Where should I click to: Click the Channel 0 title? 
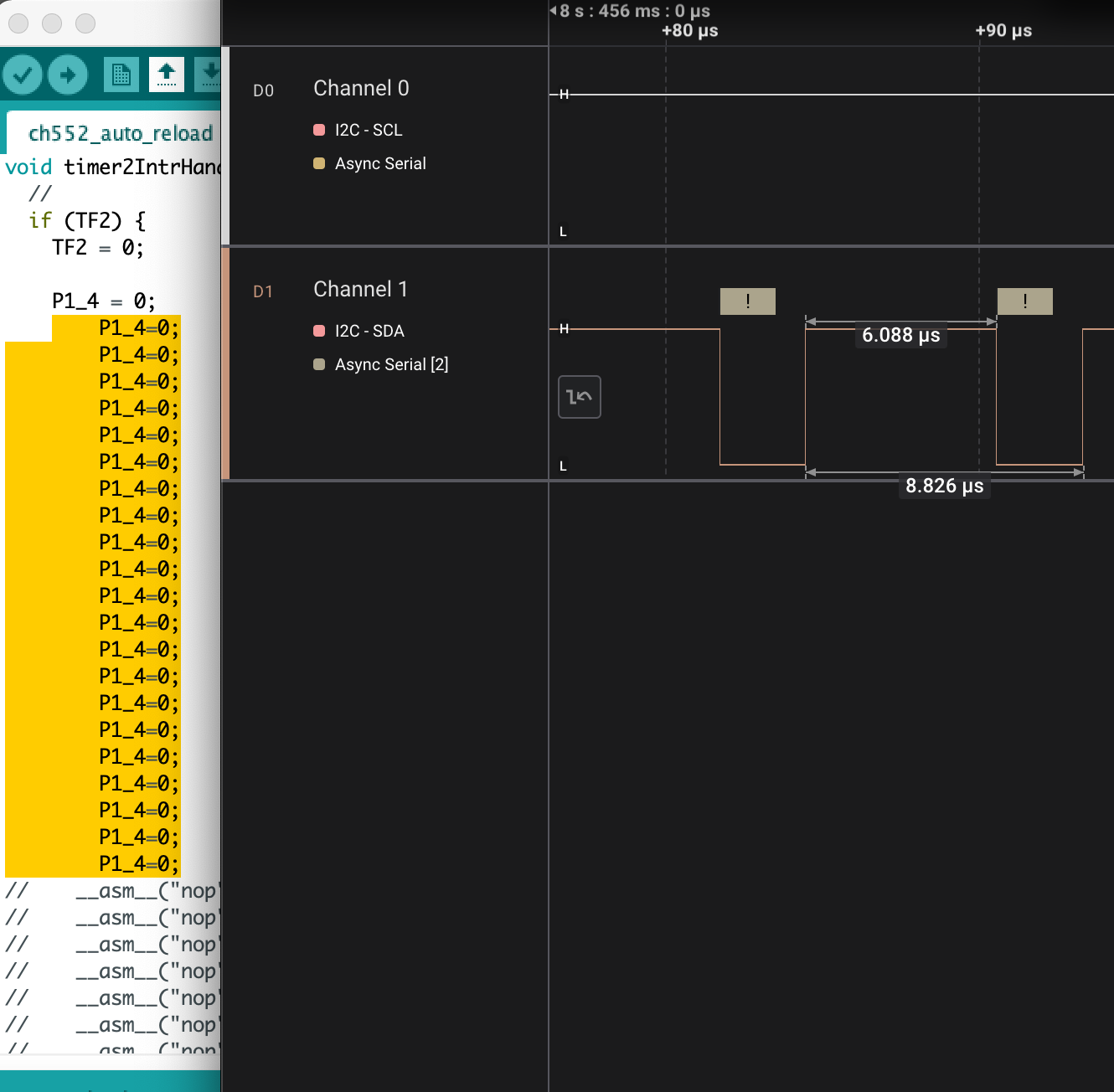coord(361,88)
